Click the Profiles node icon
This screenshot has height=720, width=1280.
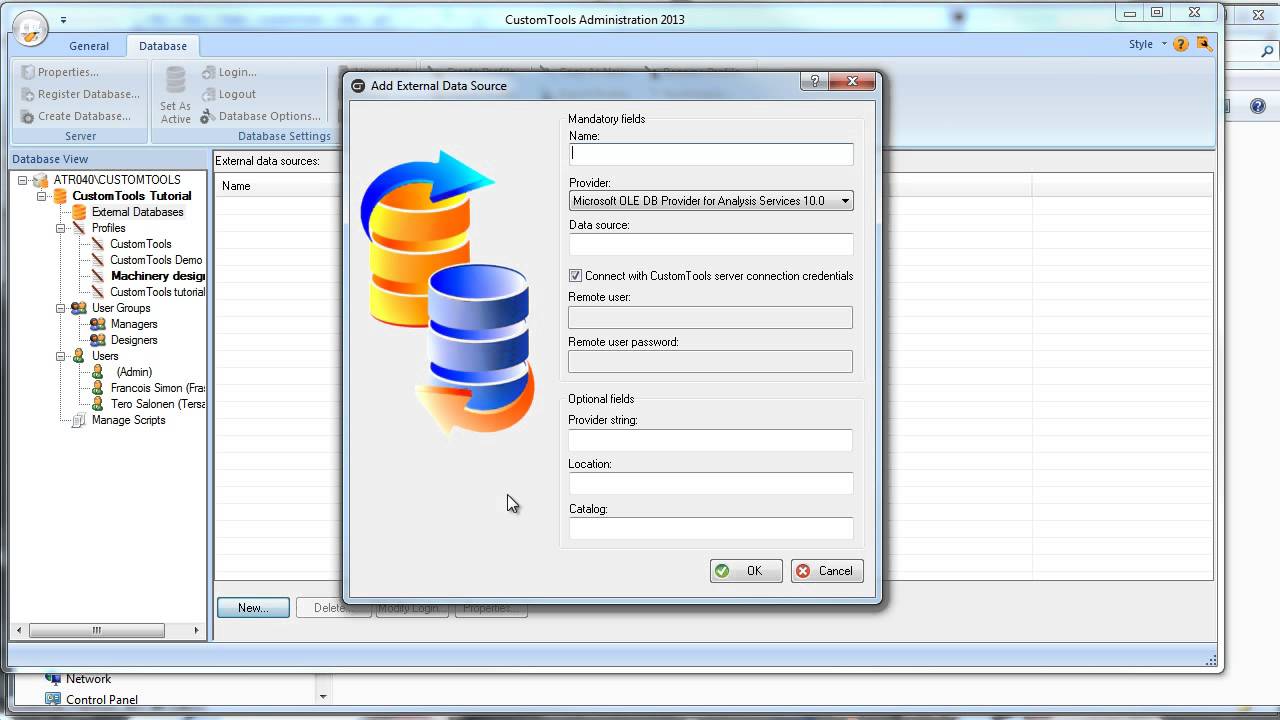point(79,228)
